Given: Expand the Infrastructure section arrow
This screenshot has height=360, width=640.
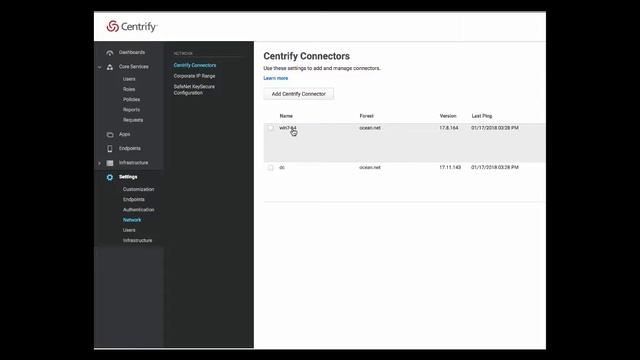Looking at the screenshot, I should 100,163.
